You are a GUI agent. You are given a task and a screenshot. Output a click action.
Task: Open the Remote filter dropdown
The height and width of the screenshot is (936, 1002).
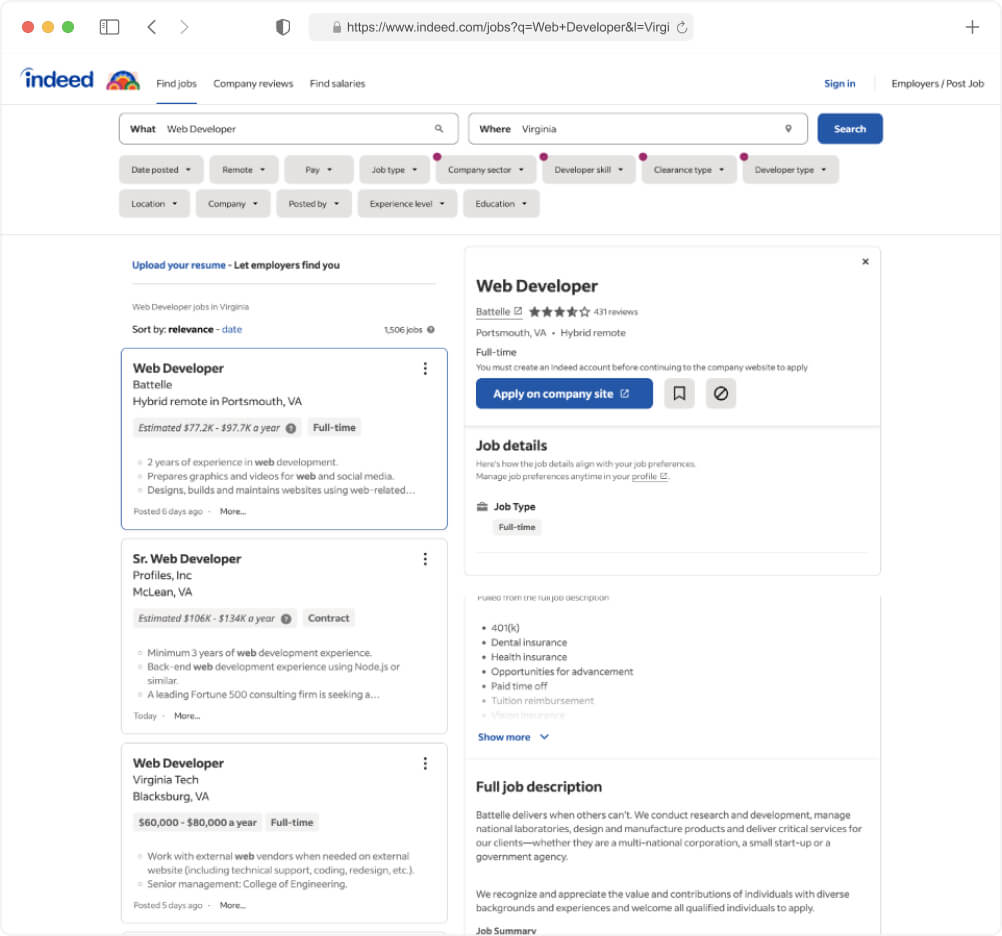pos(243,169)
